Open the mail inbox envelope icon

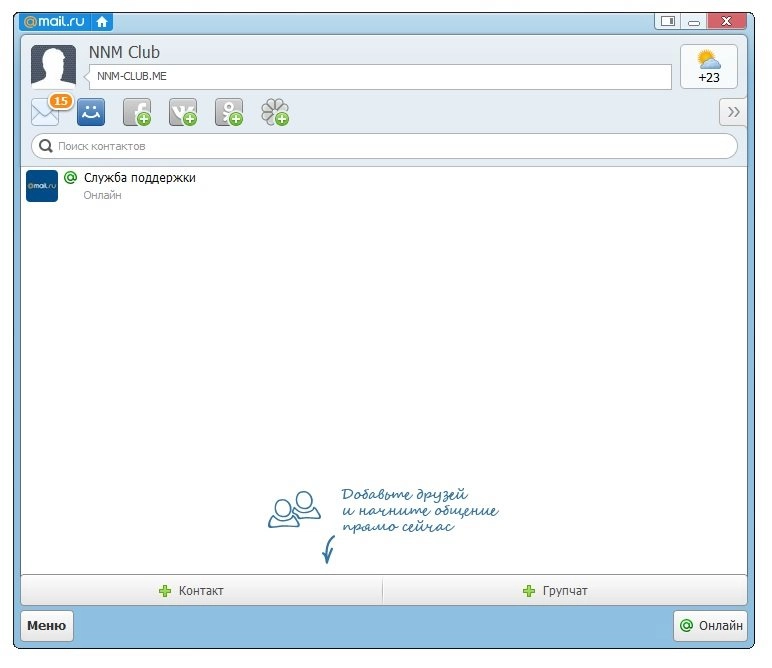point(44,113)
